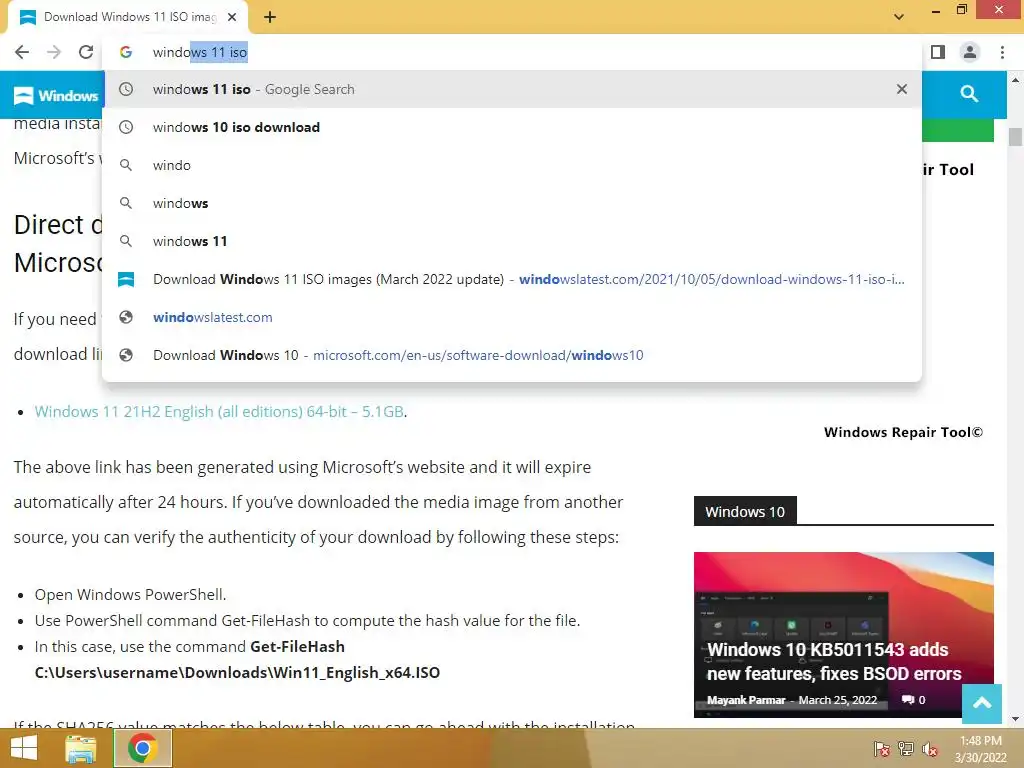Open the volume speaker tray icon
The image size is (1024, 768).
click(930, 748)
